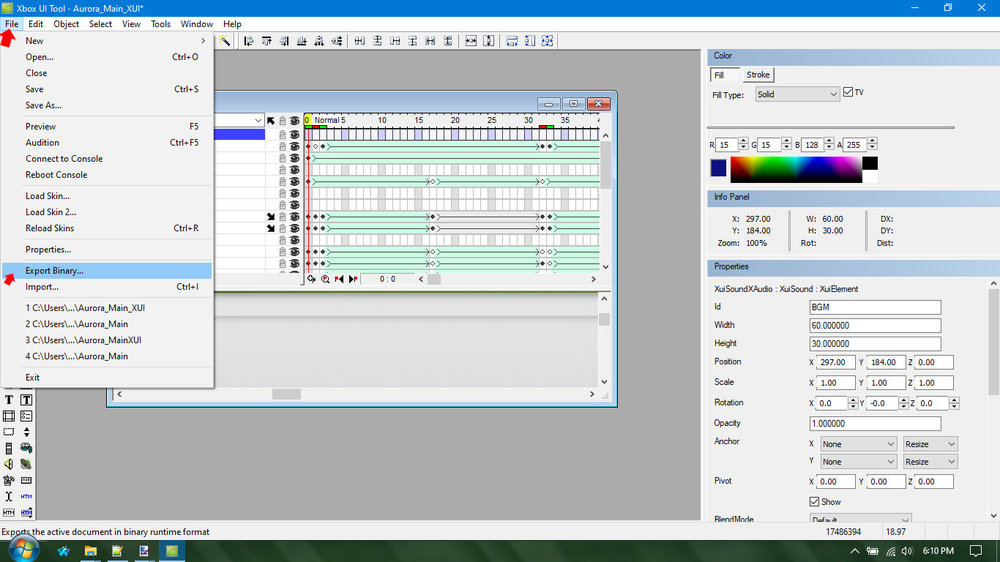
Task: Open the Tools menu in menu bar
Action: coord(160,24)
